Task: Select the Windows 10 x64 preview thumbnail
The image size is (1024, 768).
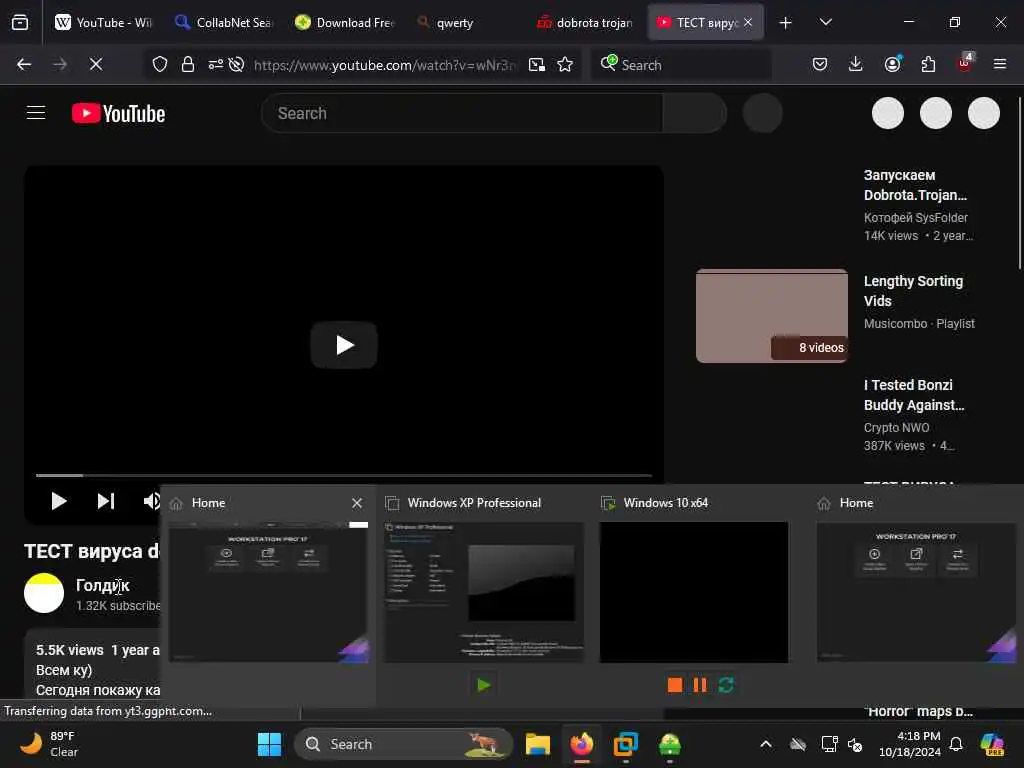Action: pos(694,592)
